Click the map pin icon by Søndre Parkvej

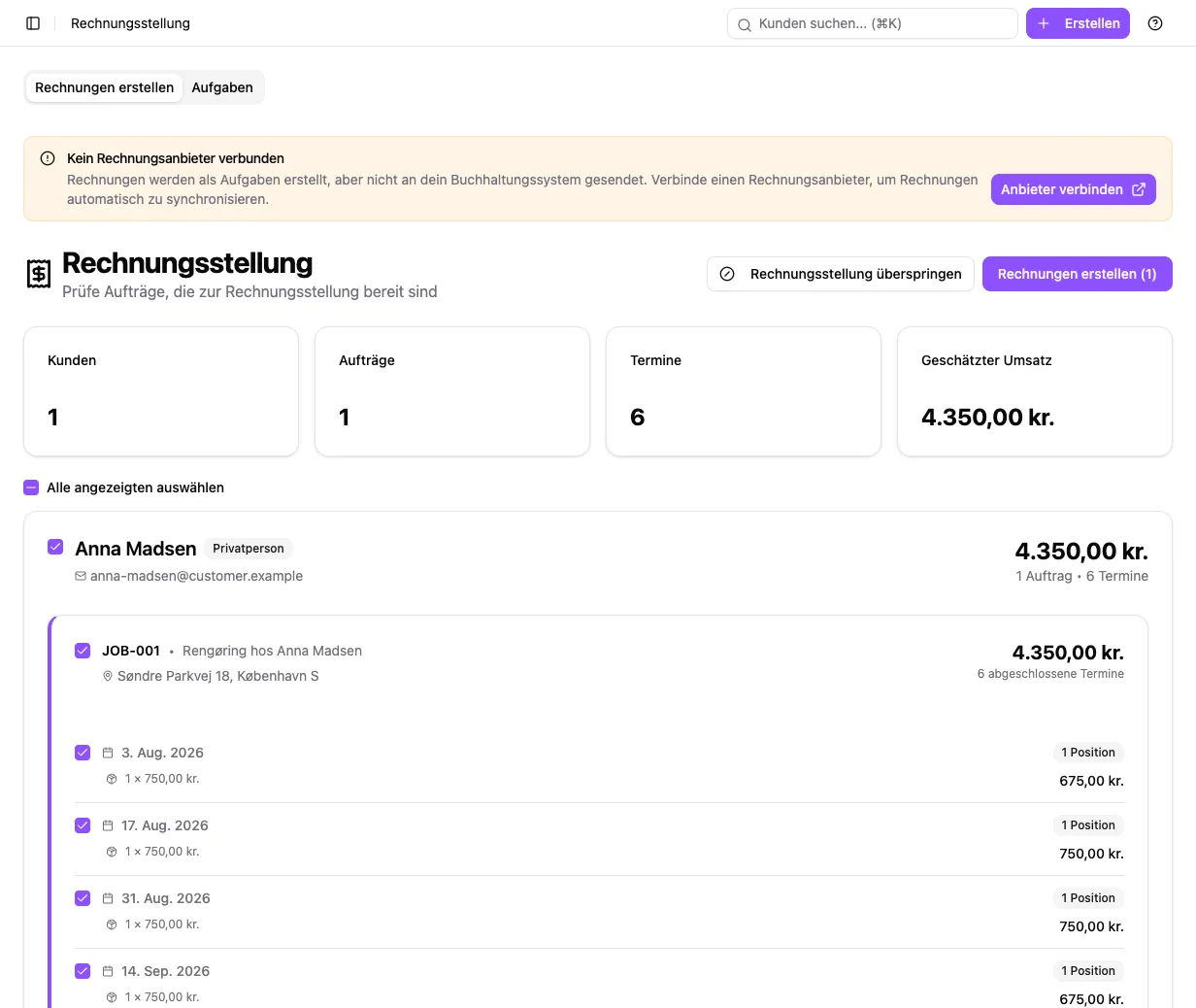[108, 676]
